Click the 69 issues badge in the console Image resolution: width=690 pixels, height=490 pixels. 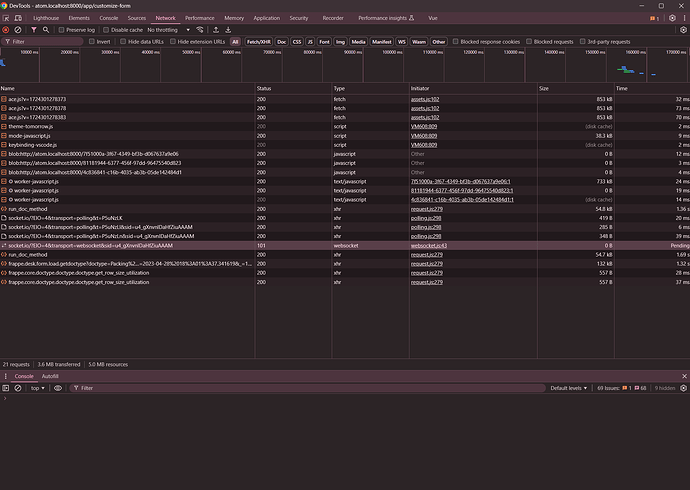[x=621, y=388]
